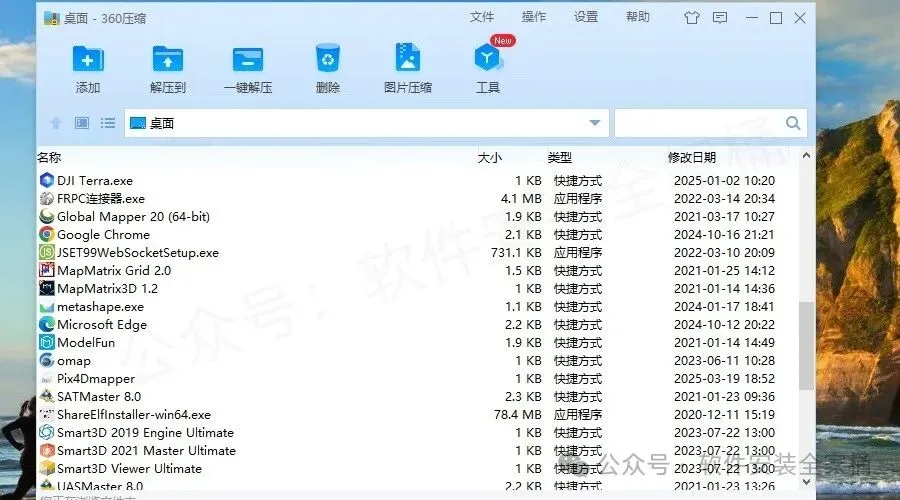
Task: Select the Pix4Dmapper file name
Action: click(96, 379)
